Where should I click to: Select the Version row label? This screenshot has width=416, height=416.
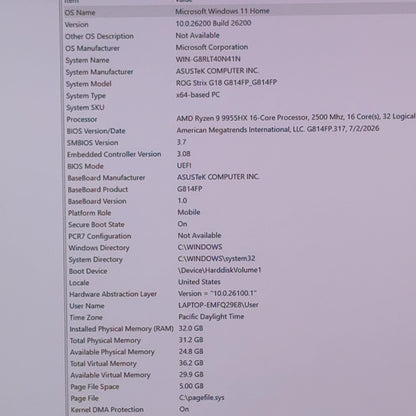pos(77,25)
